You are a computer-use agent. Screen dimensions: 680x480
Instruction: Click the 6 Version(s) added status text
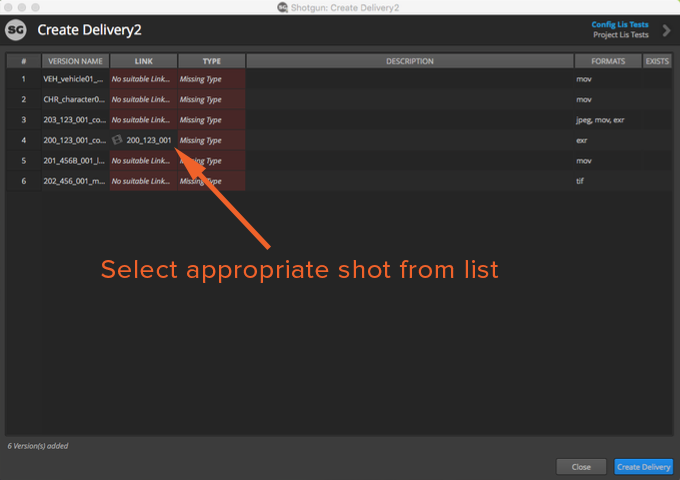click(38, 446)
